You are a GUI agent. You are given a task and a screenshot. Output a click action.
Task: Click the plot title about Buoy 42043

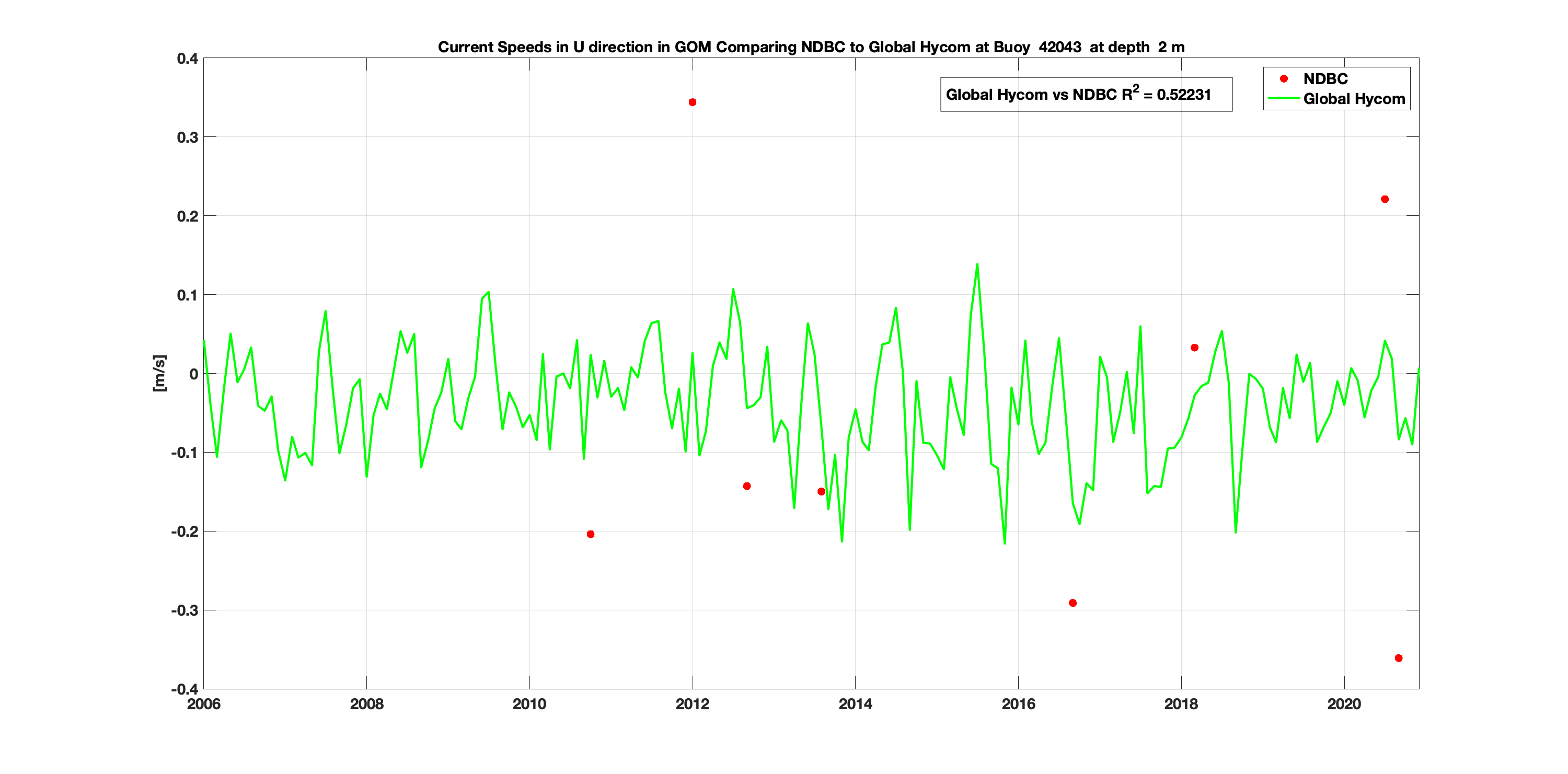click(811, 47)
